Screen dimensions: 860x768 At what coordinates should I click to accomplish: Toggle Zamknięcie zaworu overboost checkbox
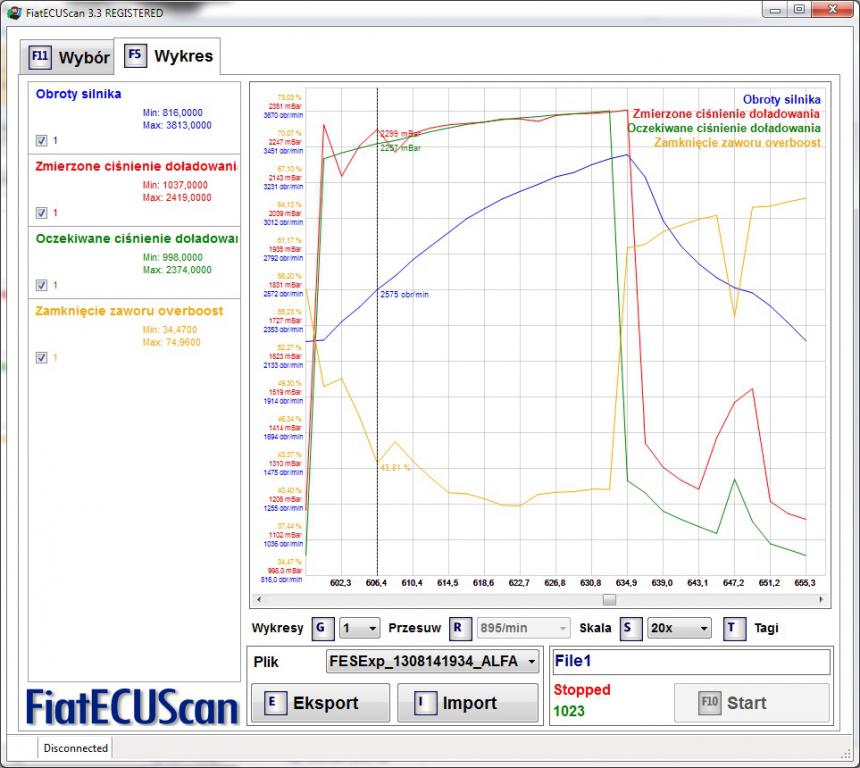(41, 358)
